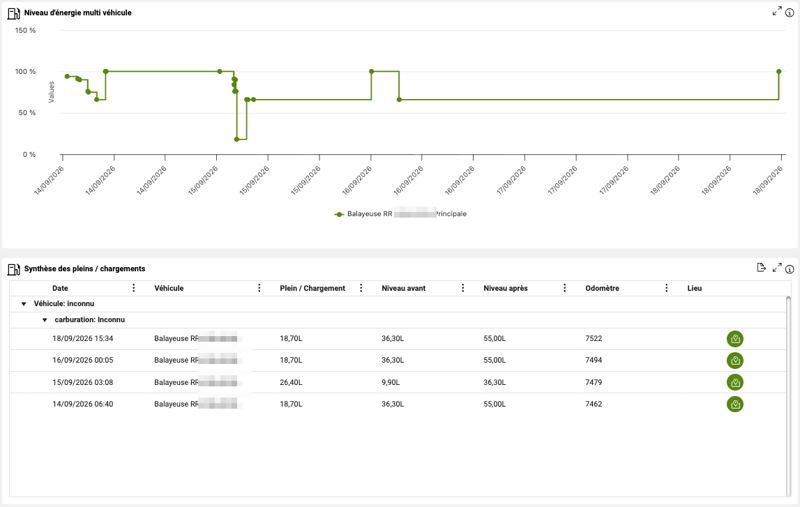Sort by the Plein / Chargement header
This screenshot has height=507, width=800.
tap(312, 288)
